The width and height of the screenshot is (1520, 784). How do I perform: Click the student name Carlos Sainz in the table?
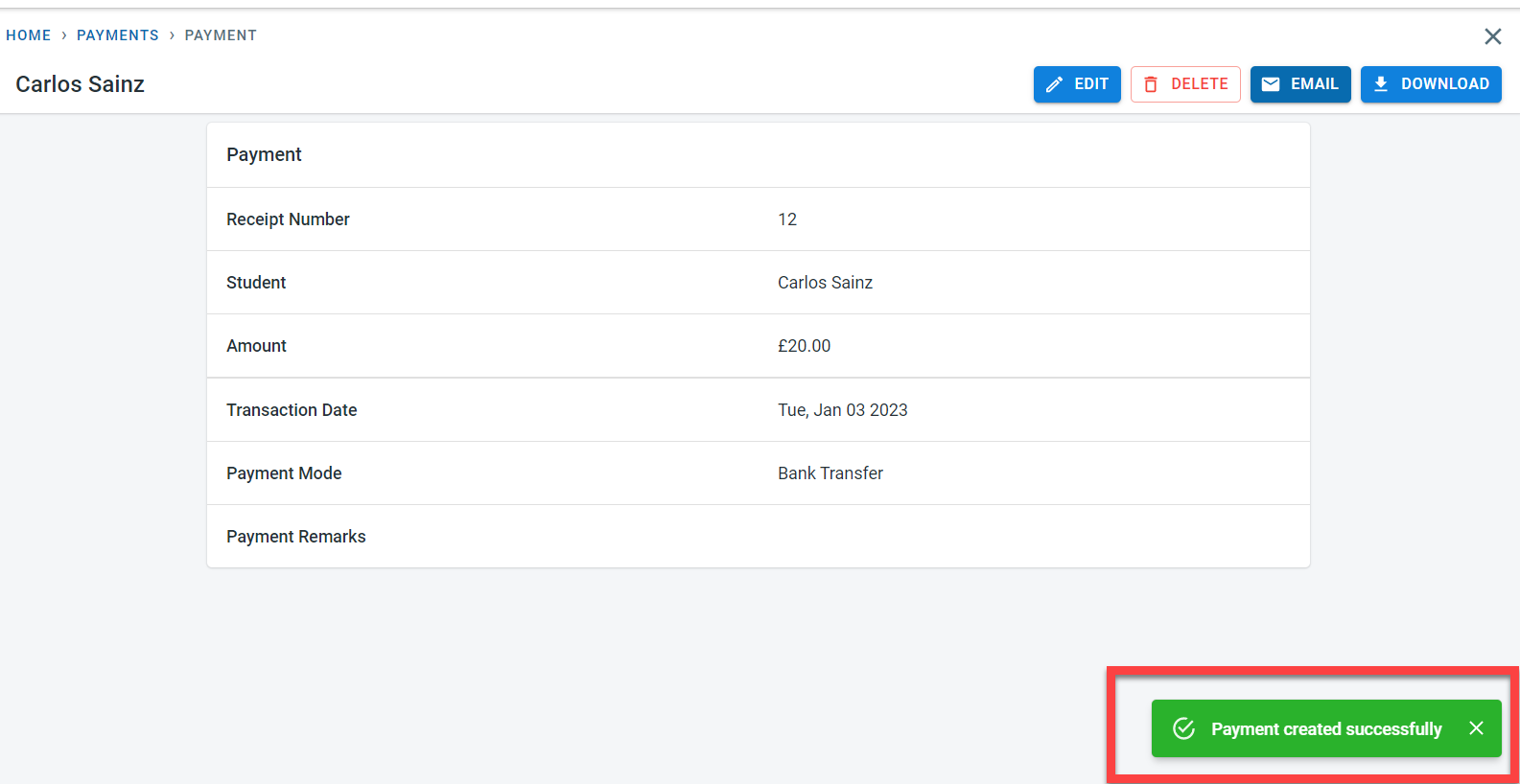point(825,283)
